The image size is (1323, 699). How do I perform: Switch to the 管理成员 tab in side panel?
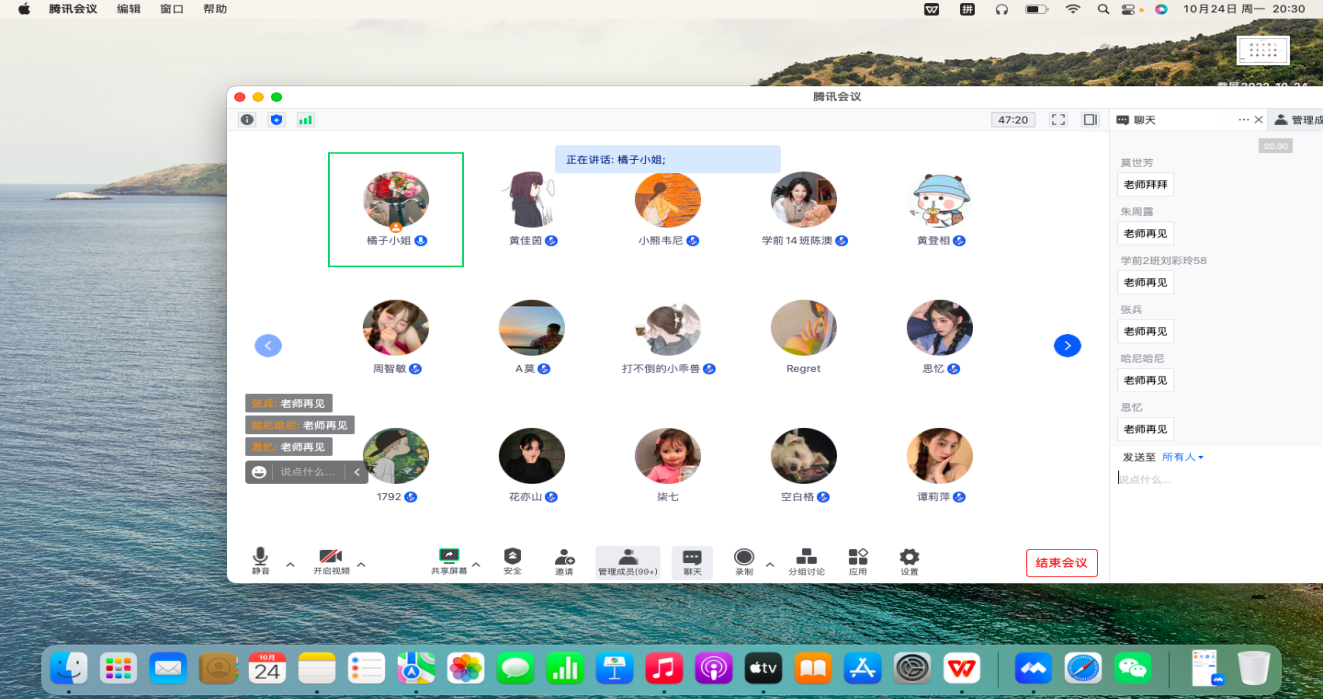1300,120
